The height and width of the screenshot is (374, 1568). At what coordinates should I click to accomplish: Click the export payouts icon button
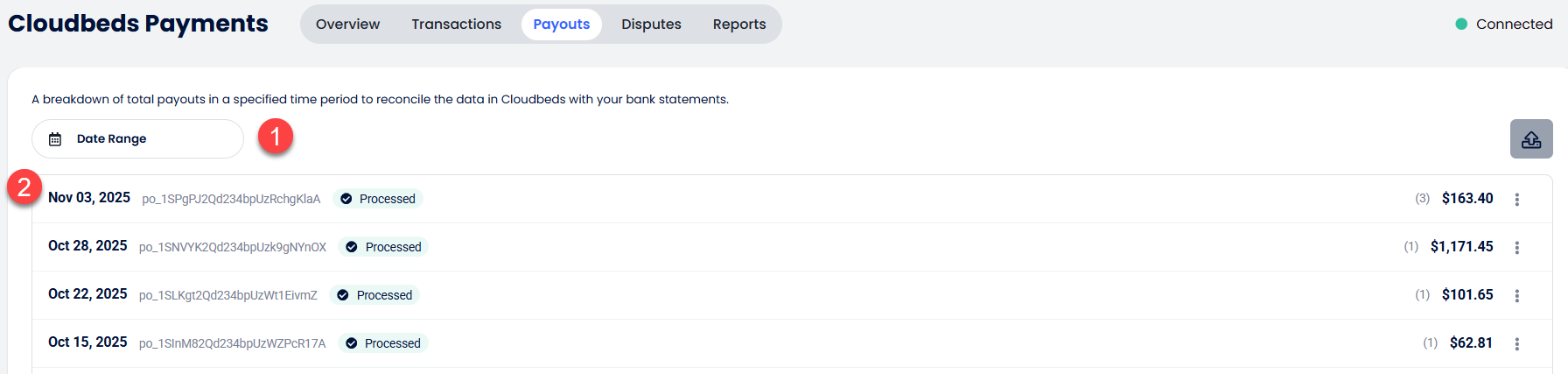click(1530, 139)
